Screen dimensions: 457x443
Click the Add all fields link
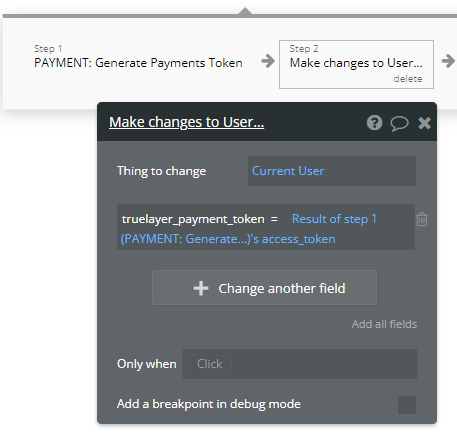coord(384,324)
